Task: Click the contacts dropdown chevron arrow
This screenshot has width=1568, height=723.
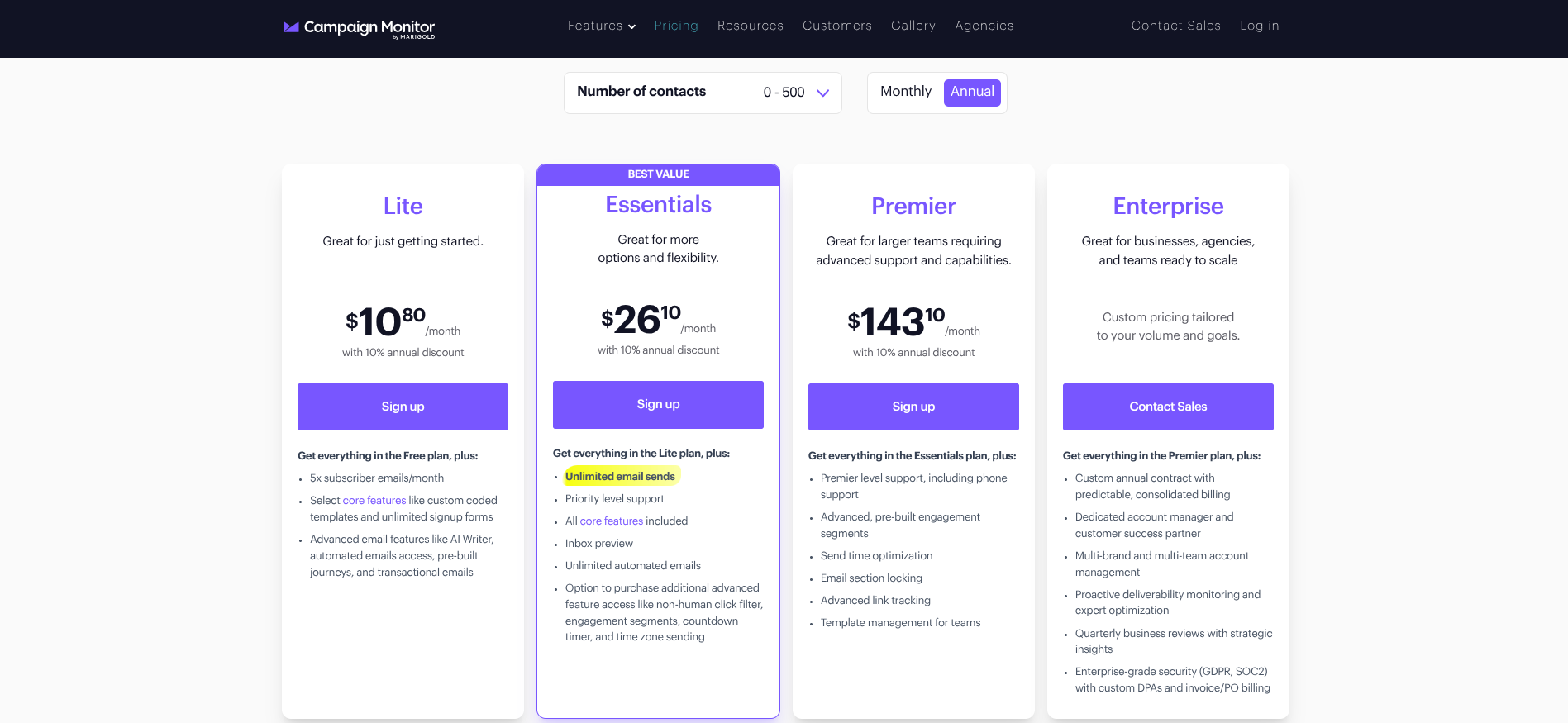Action: pyautogui.click(x=822, y=93)
